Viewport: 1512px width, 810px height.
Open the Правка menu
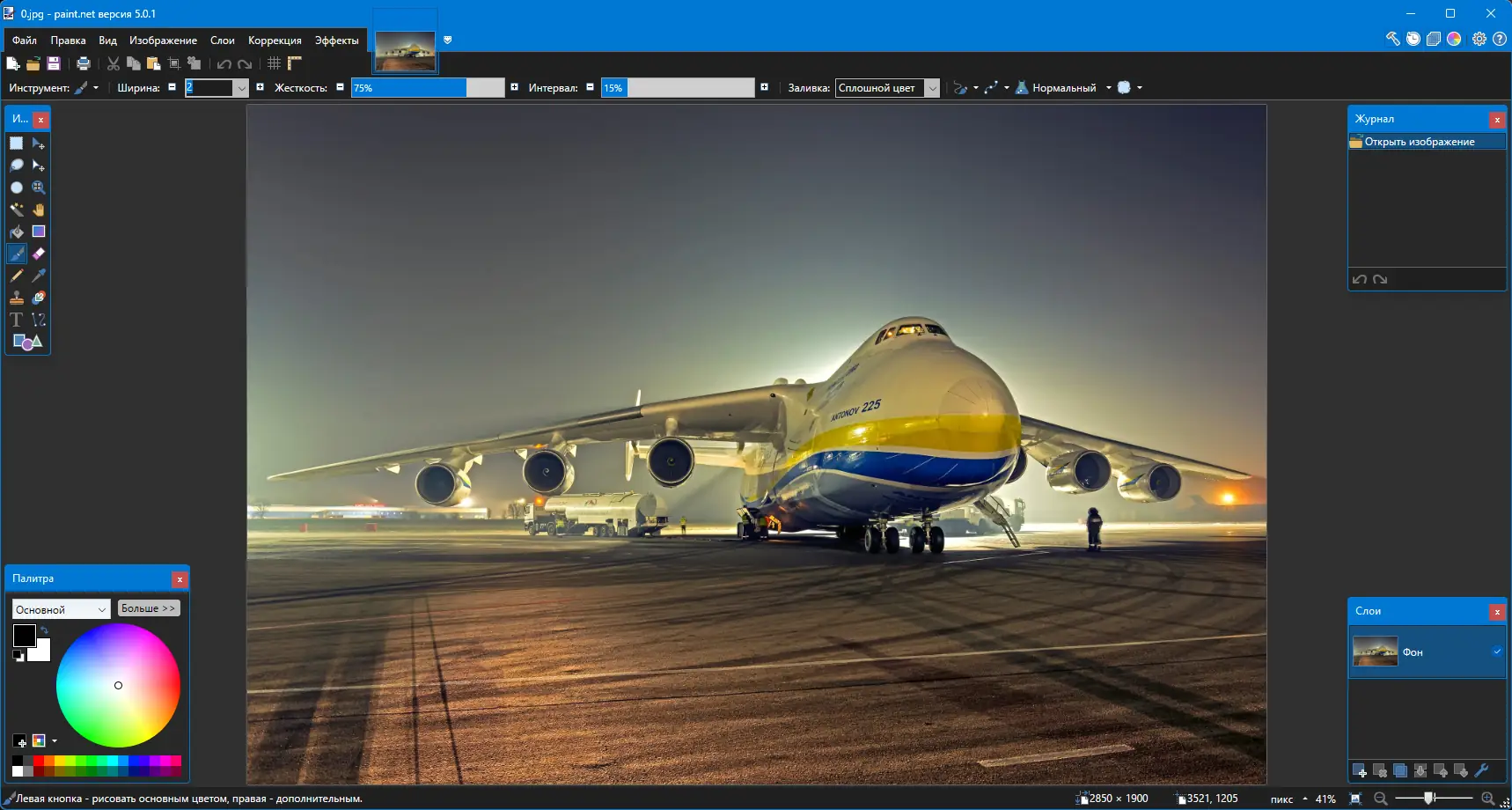tap(68, 40)
